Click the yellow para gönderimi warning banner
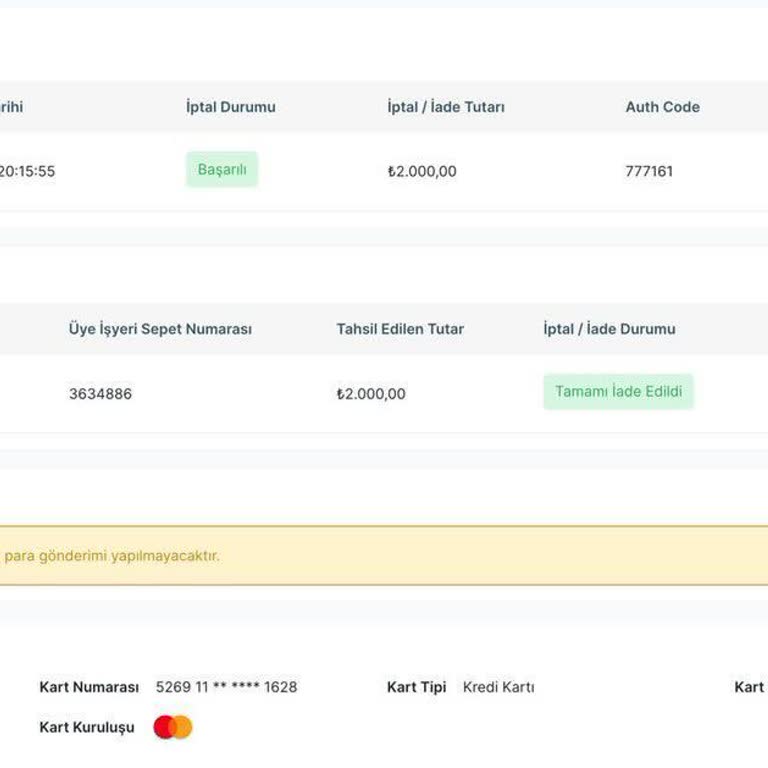 click(x=384, y=555)
